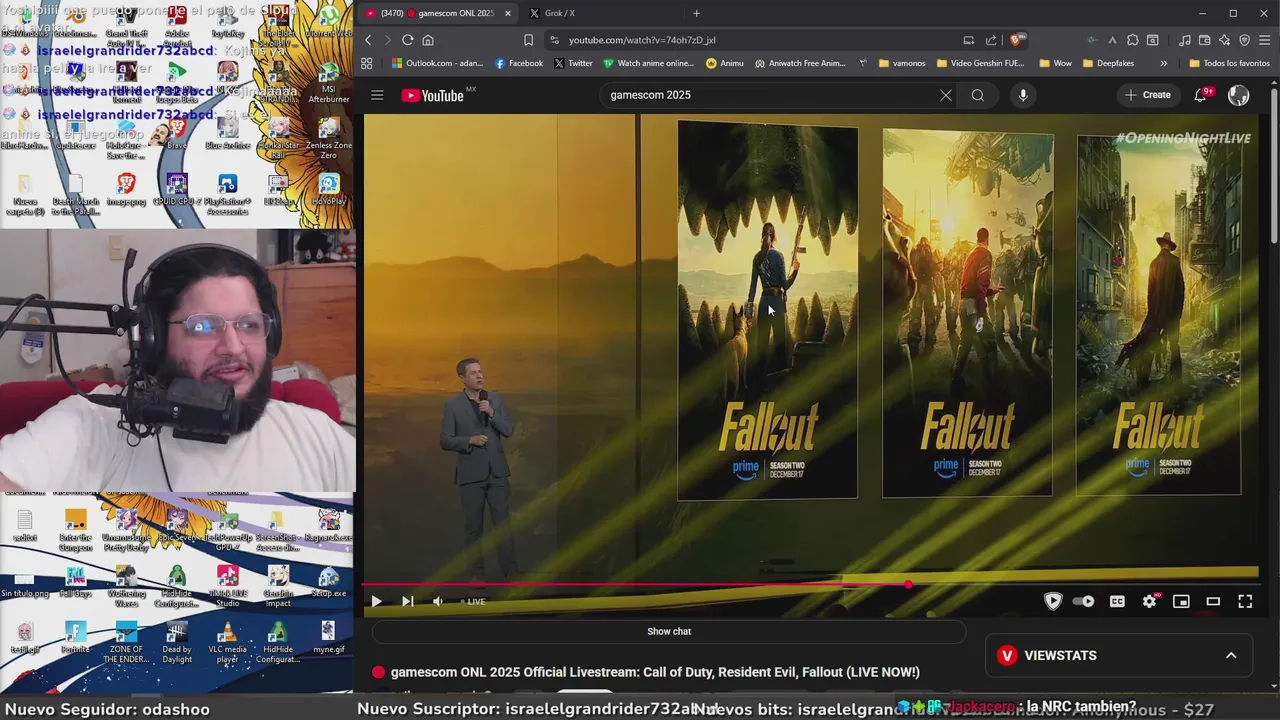Expand the vamonos bookmark folder
This screenshot has height=720, width=1280.
(x=902, y=63)
